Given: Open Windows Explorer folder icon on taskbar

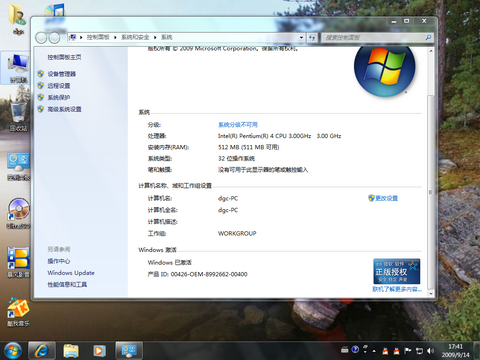Looking at the screenshot, I should 71,351.
